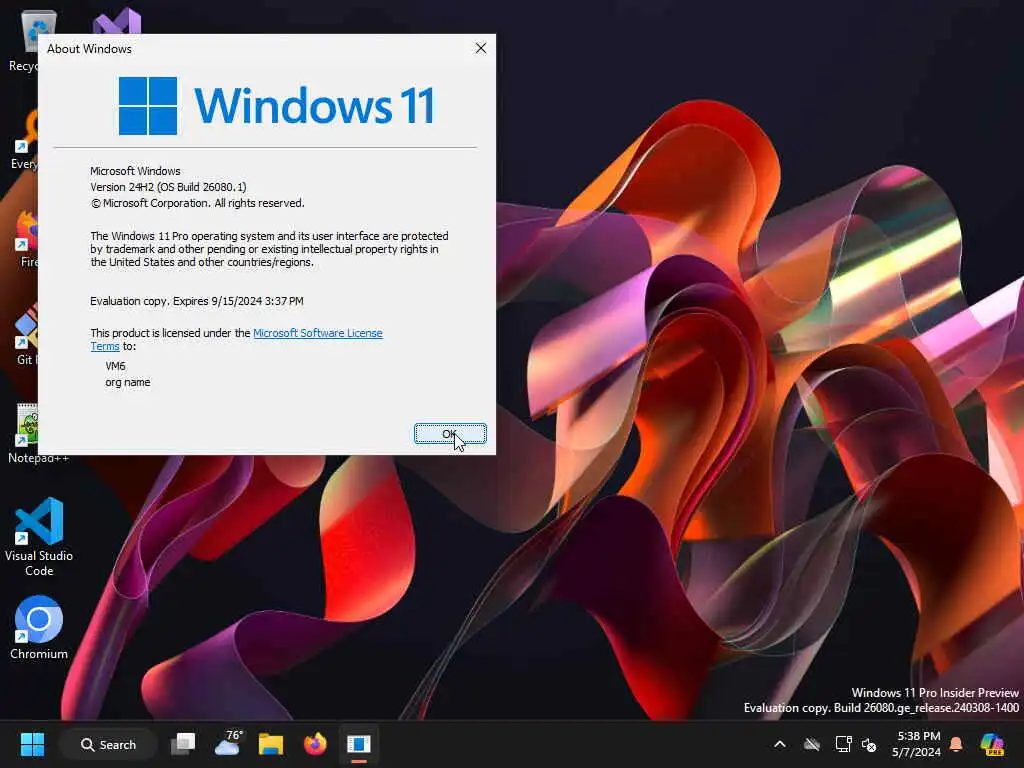Click OK in About Windows dialog

(450, 434)
